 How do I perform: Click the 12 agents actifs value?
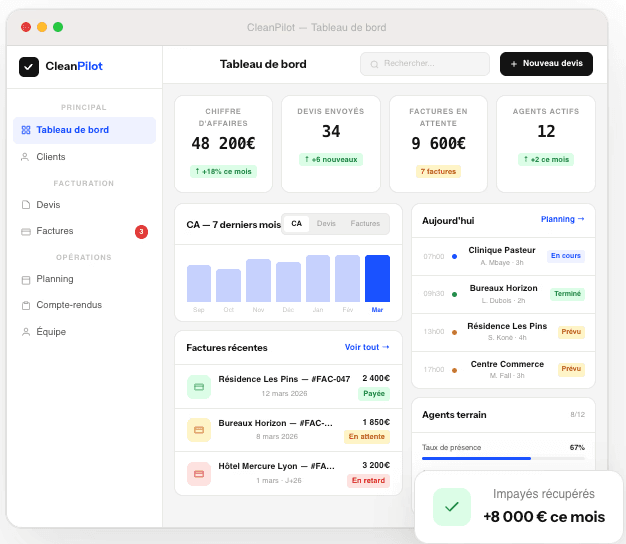coord(546,131)
